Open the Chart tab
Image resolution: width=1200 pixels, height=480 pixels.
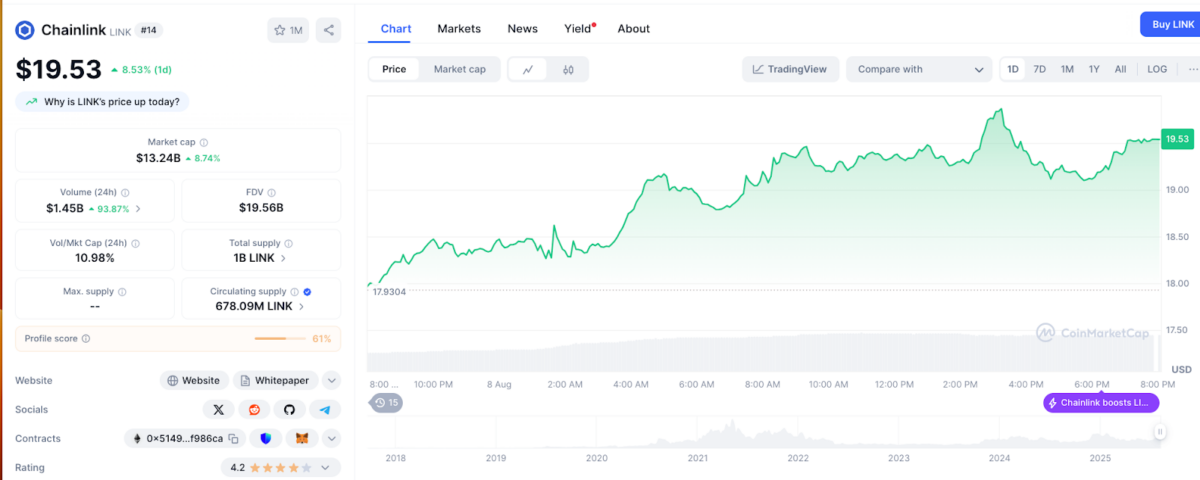click(396, 28)
